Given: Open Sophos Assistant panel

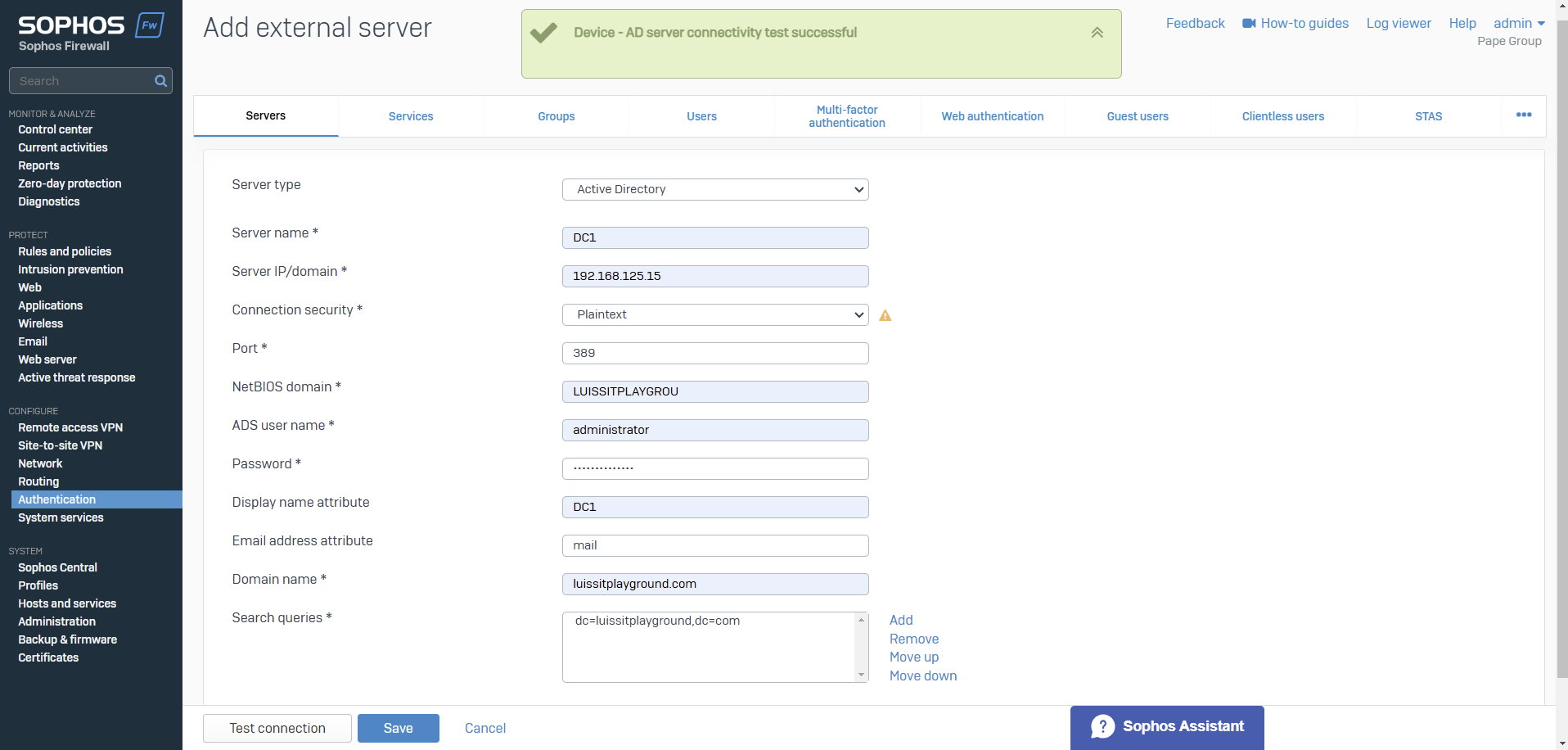Looking at the screenshot, I should click(x=1167, y=727).
